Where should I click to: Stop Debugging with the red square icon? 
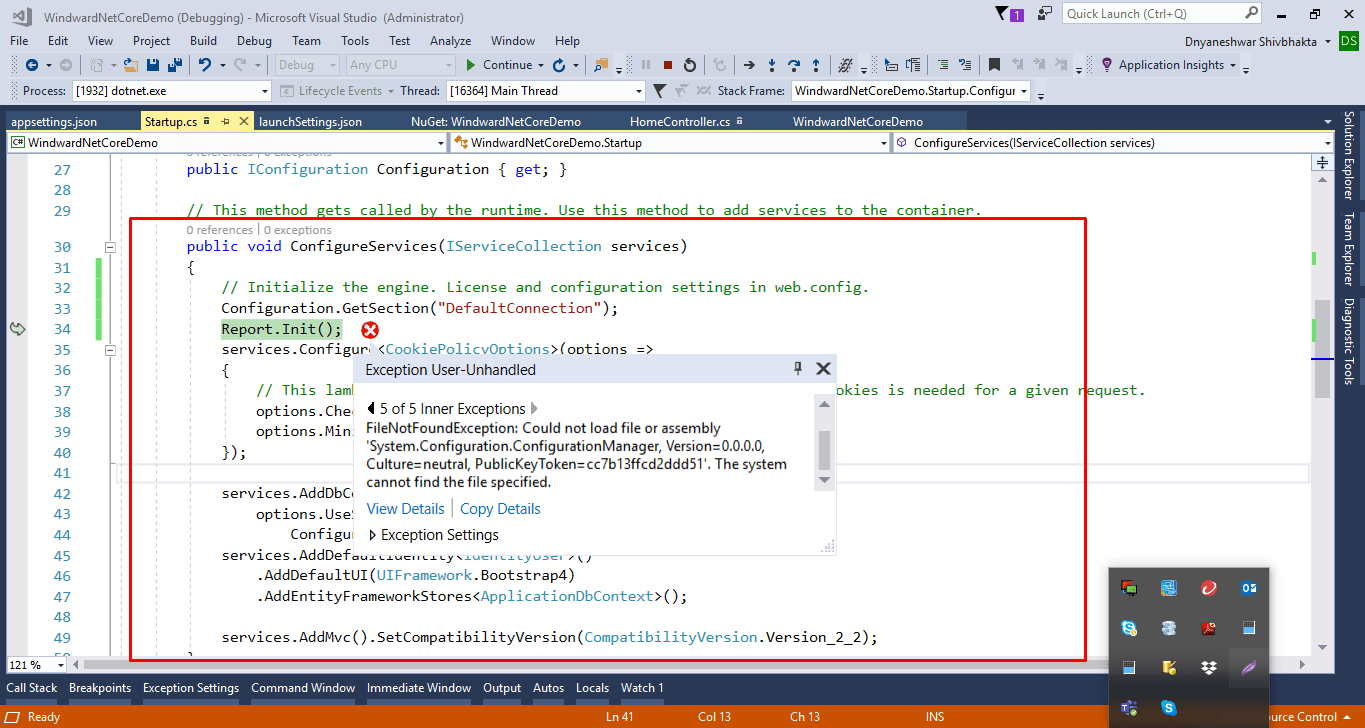tap(667, 65)
